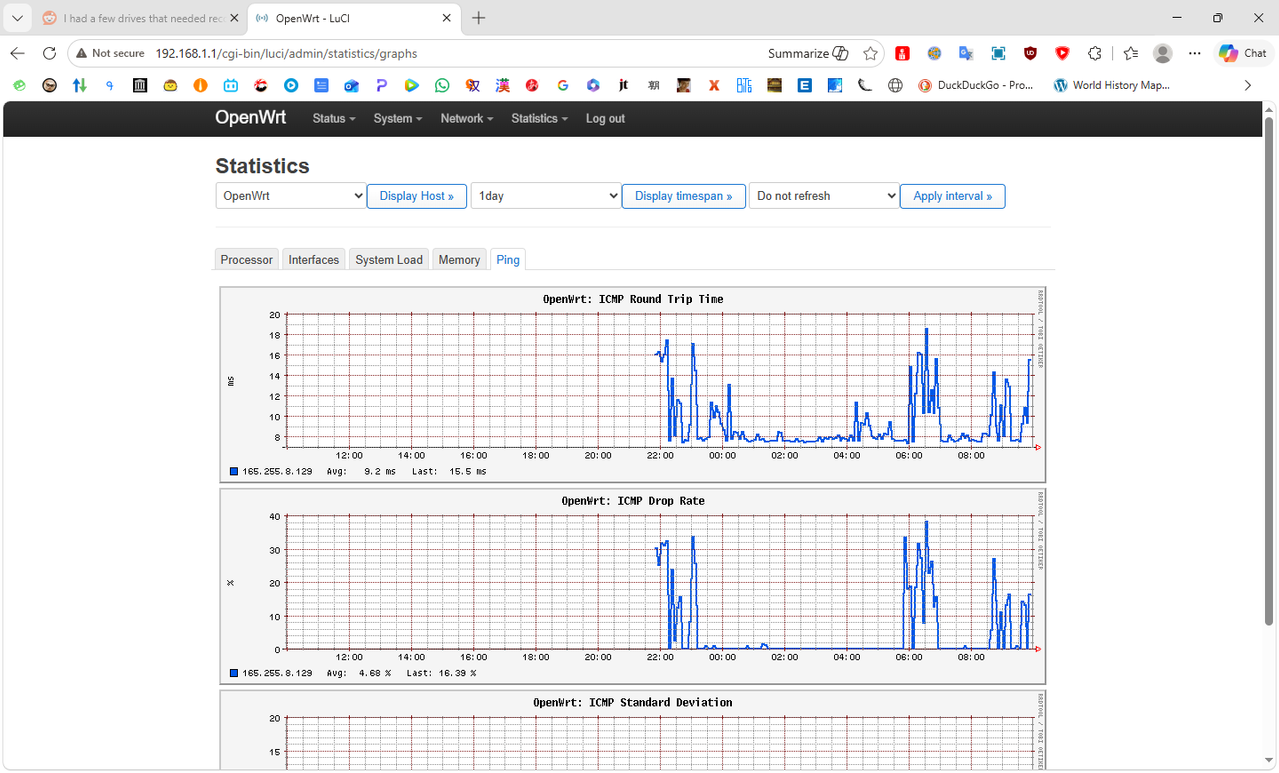1279x773 pixels.
Task: Open the tab search chevron button
Action: coord(17,18)
